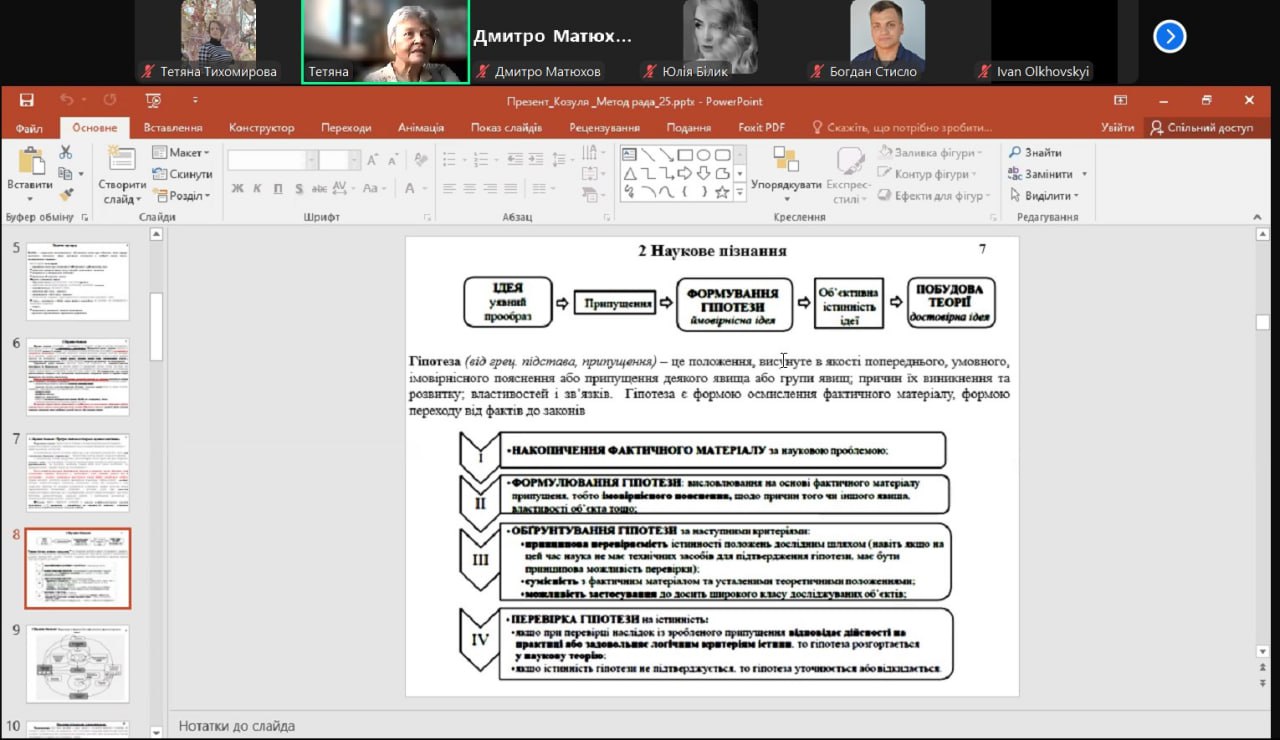
Task: Select the Format Painter brush icon
Action: coord(66,195)
